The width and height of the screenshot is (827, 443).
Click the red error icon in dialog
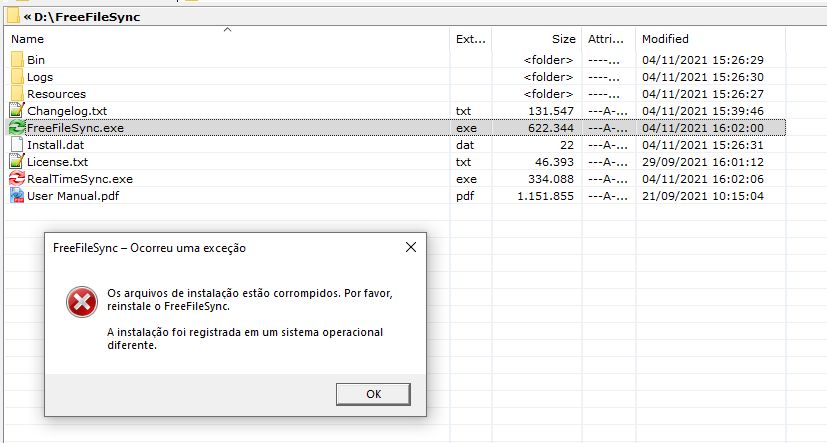click(82, 302)
